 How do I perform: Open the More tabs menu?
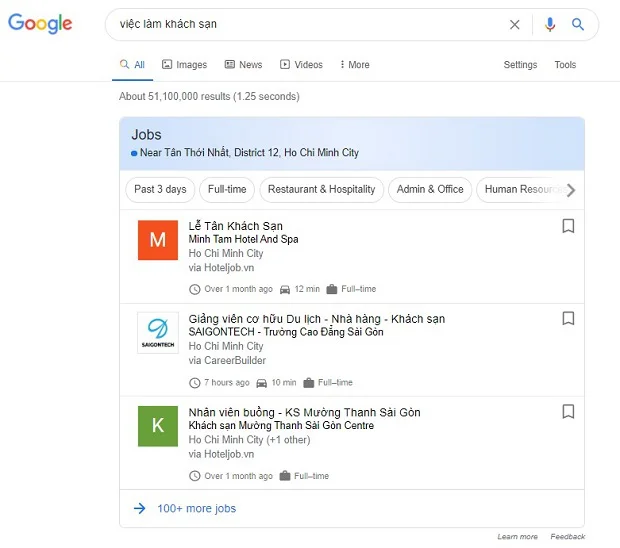coord(355,64)
